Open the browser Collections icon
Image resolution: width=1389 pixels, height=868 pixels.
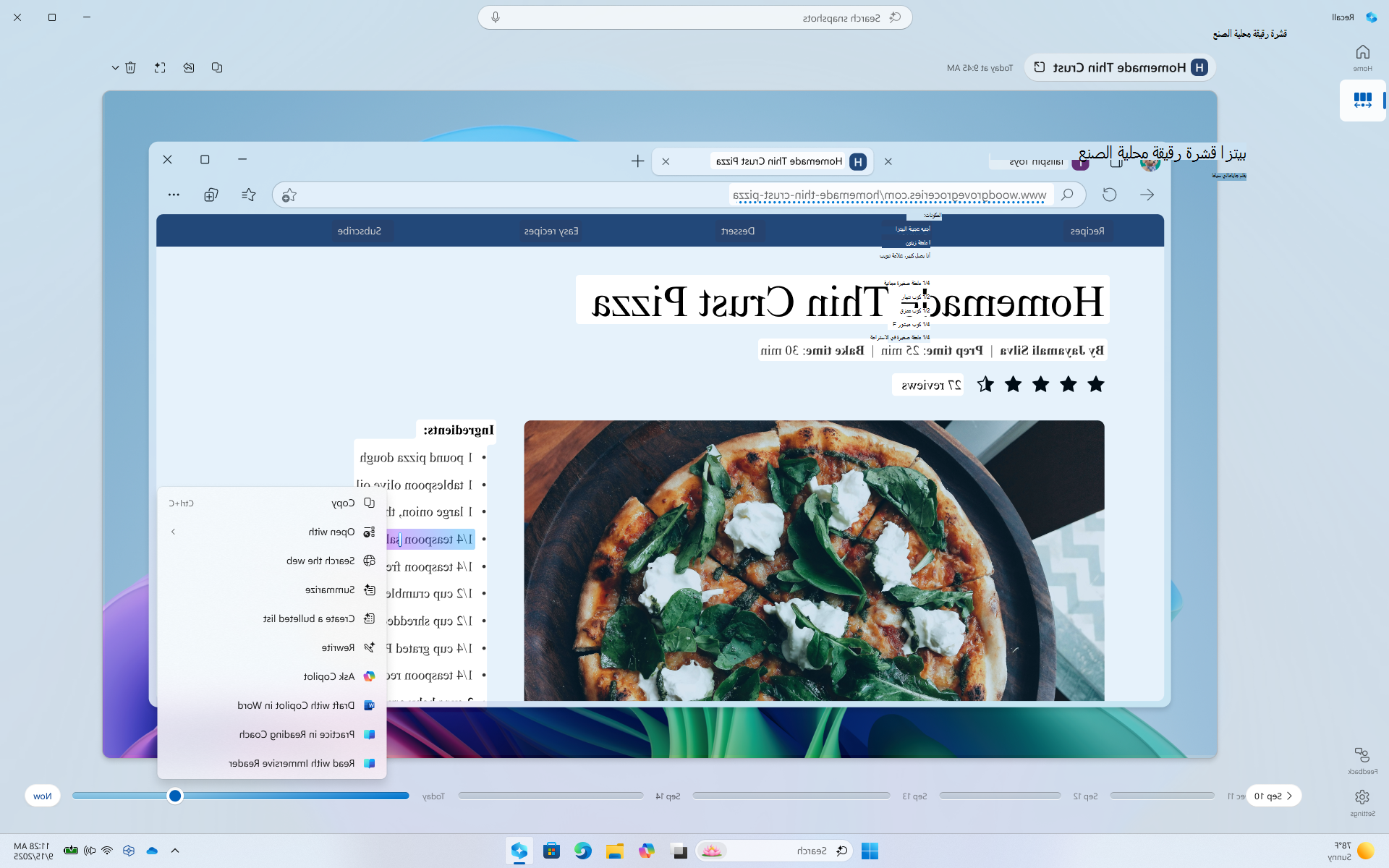point(211,195)
